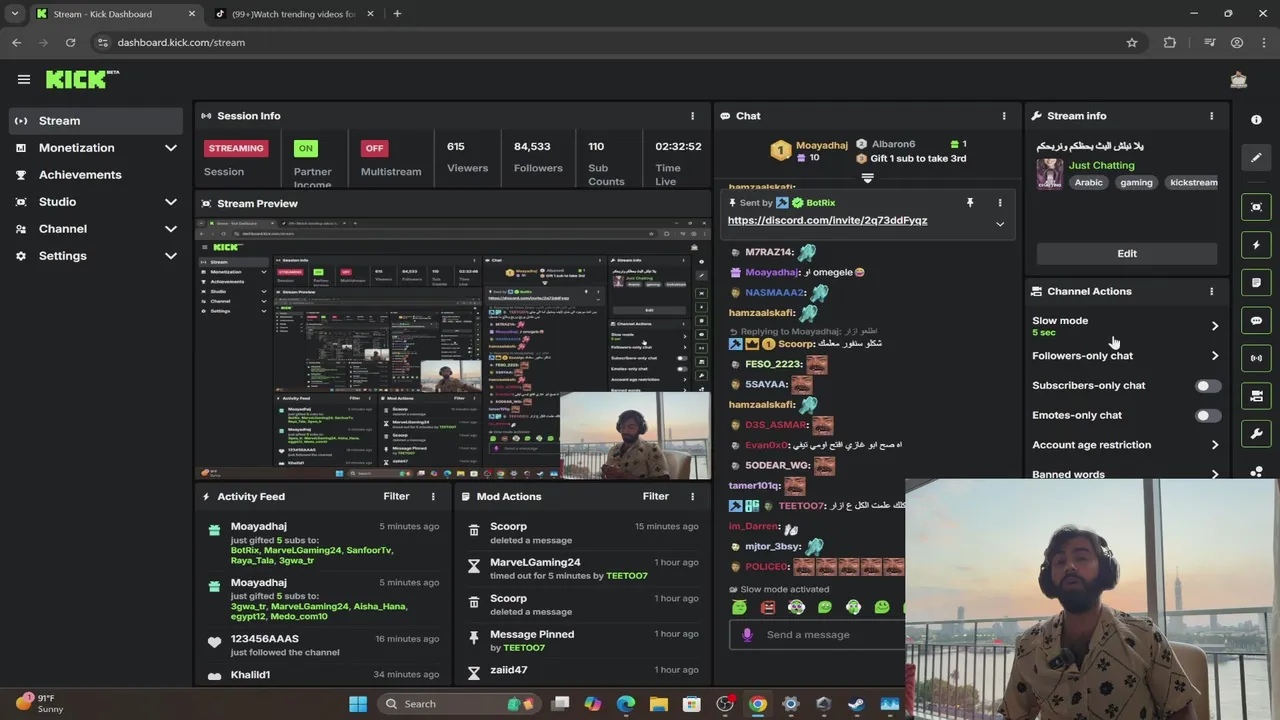Click the chat bubble icon in right sidebar

click(x=1256, y=321)
